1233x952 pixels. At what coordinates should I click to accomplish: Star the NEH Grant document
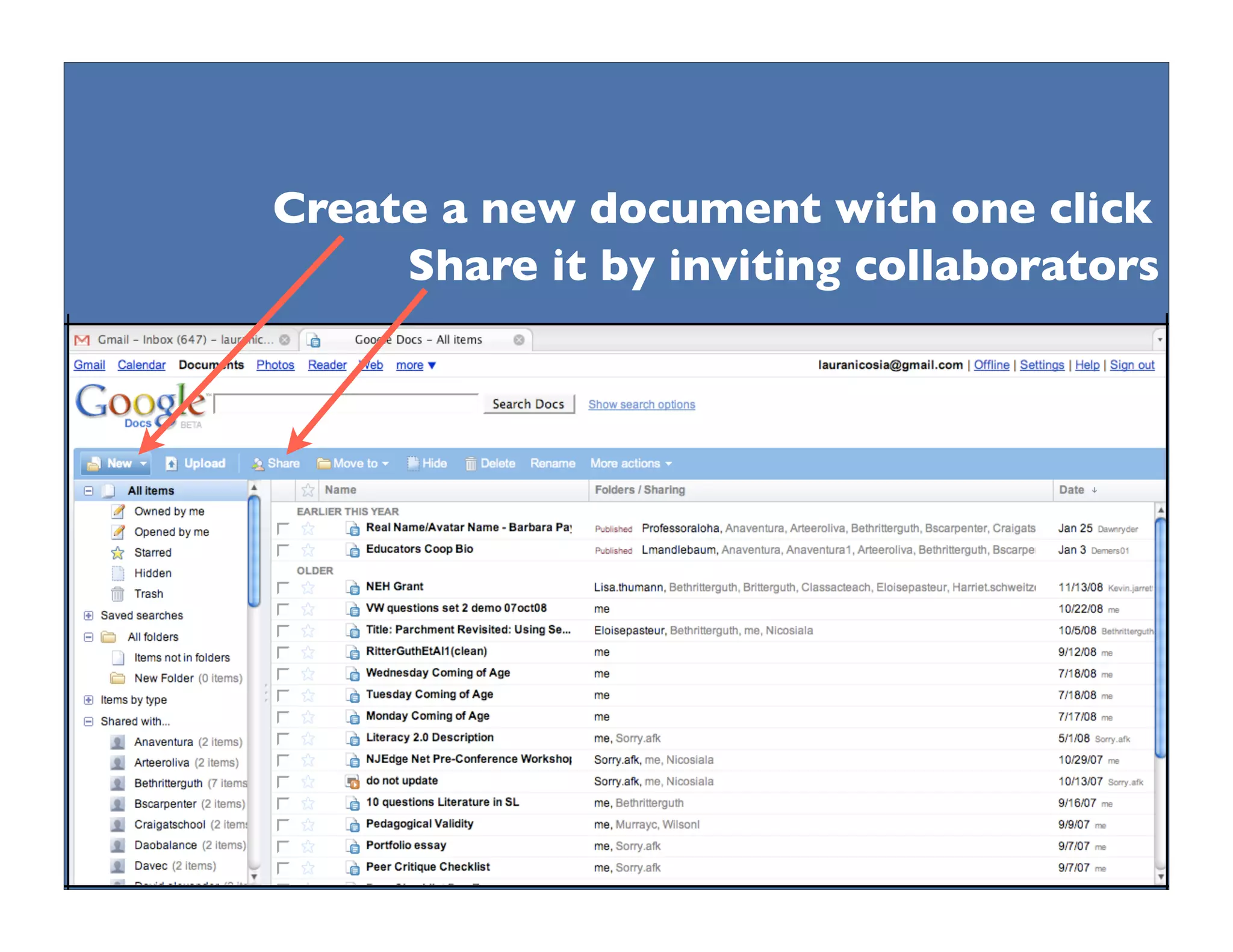pos(308,587)
